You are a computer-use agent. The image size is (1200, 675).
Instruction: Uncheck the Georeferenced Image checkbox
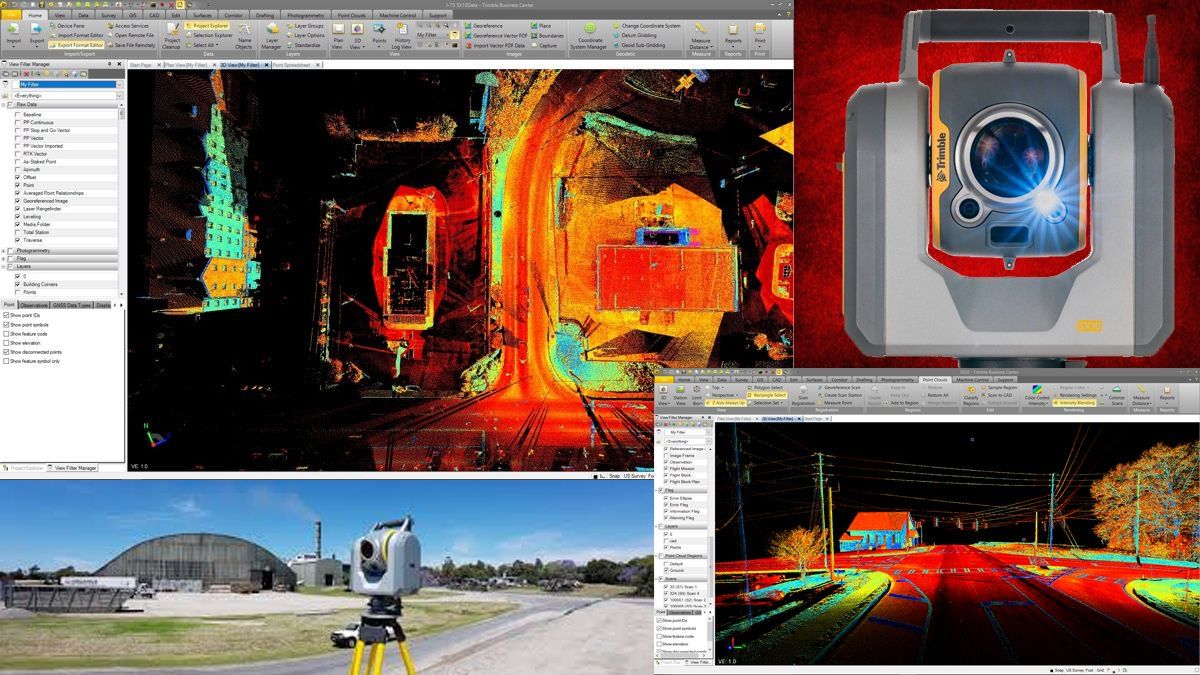(x=16, y=201)
